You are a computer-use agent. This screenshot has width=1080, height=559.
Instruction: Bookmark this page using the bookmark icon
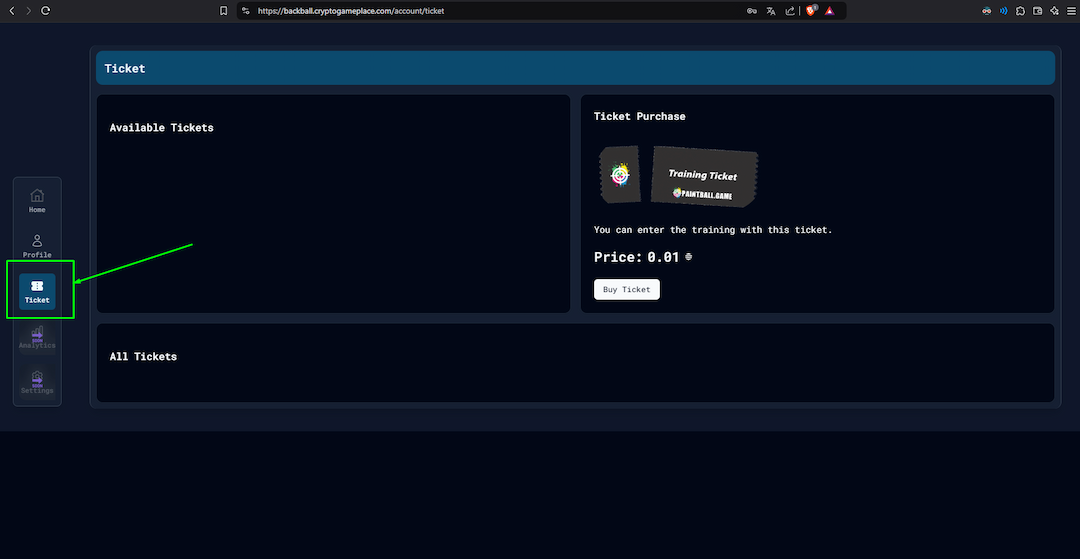click(x=224, y=11)
